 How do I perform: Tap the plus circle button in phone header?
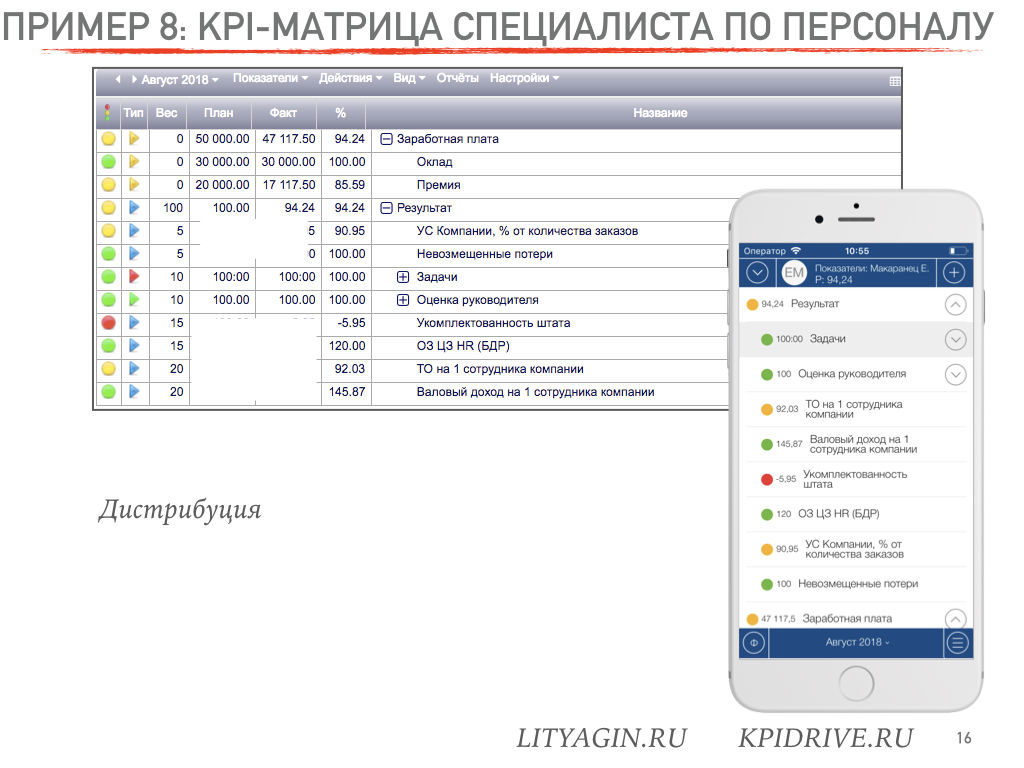[x=953, y=272]
